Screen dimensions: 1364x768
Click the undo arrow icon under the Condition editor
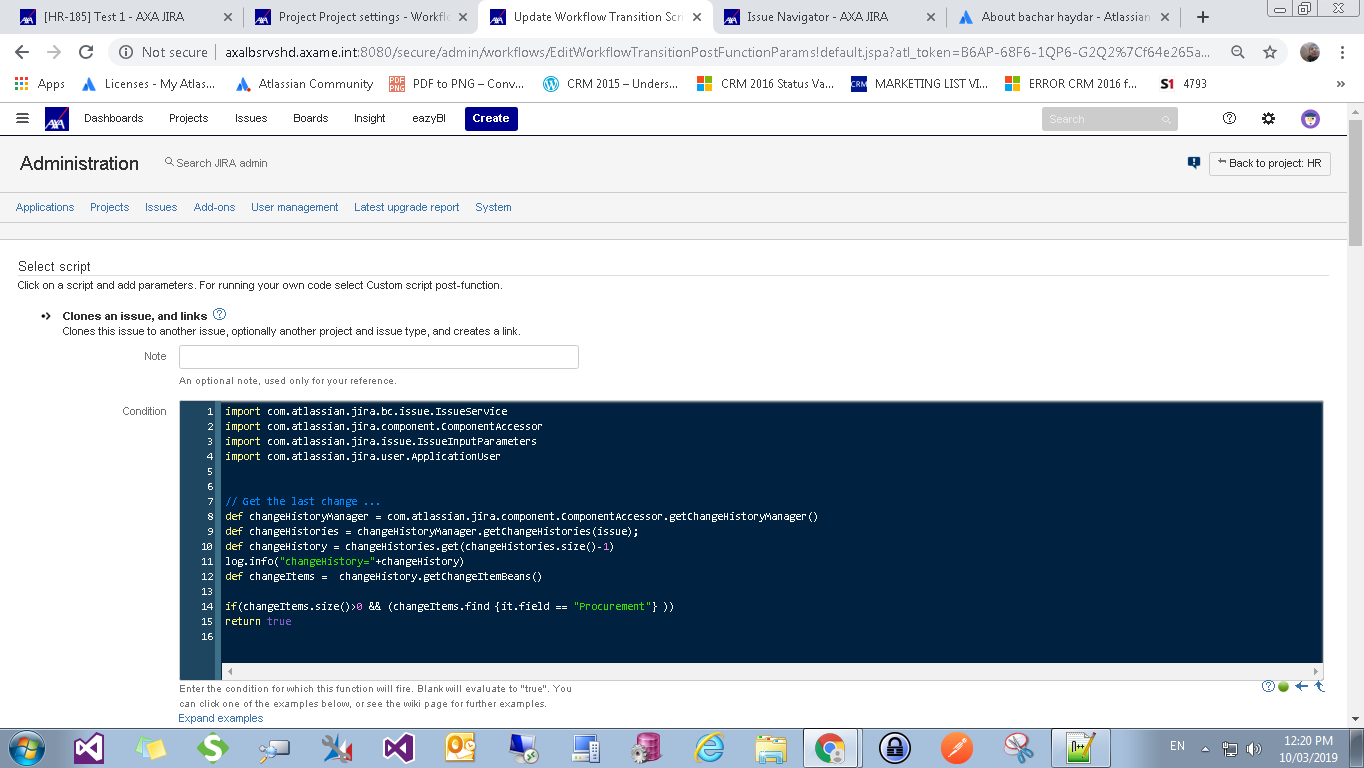pos(1319,686)
